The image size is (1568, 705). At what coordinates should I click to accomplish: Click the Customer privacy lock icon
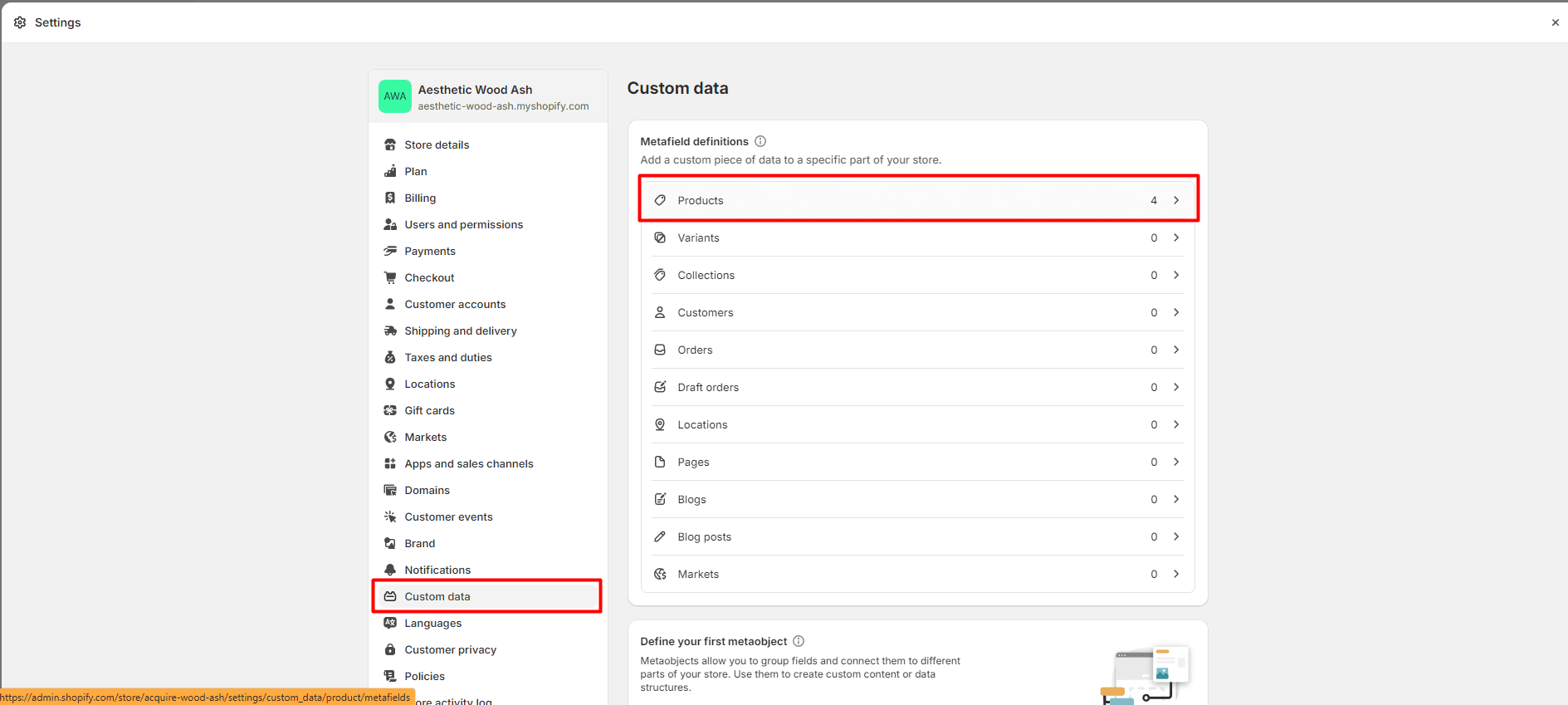pos(390,649)
